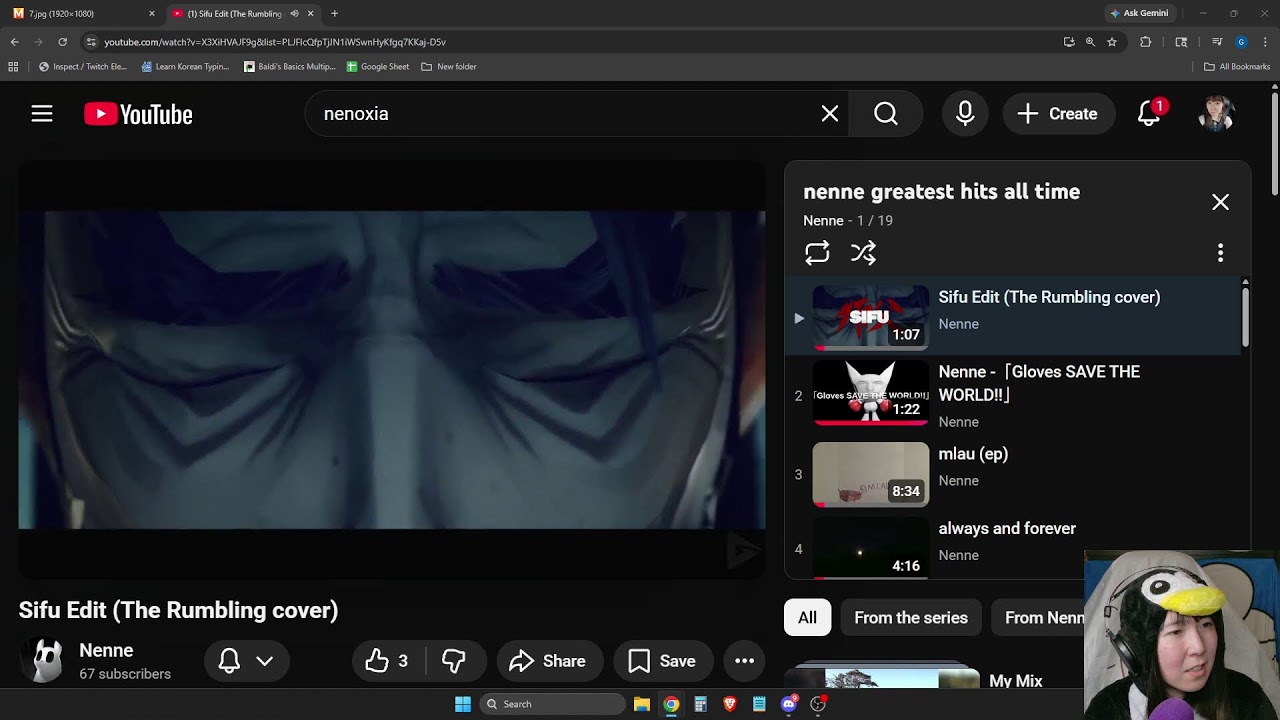Open Calculator from the taskbar

pos(700,704)
